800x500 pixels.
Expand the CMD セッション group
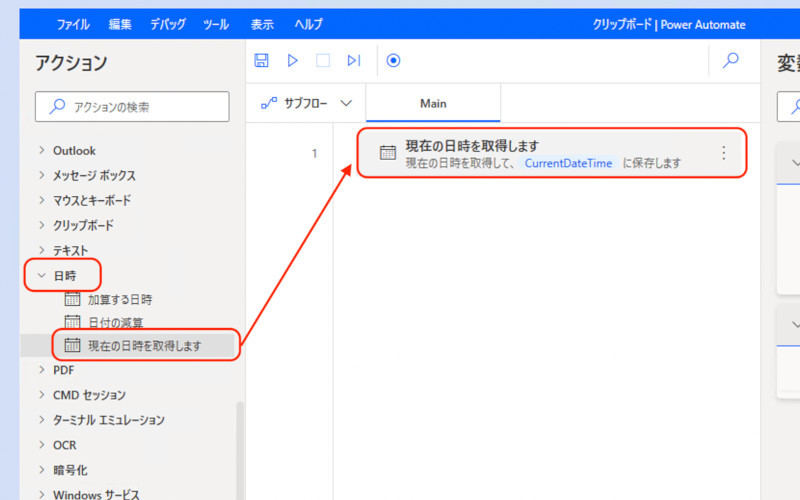(x=42, y=395)
